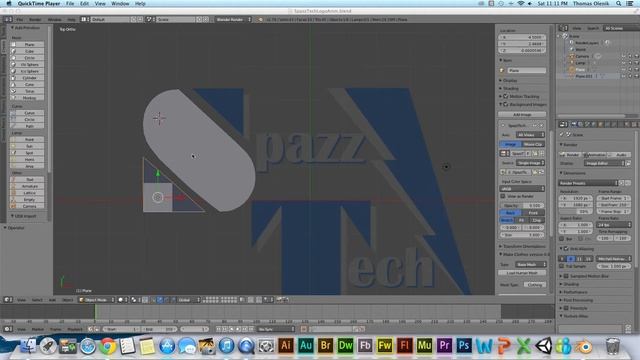Click the timeline Start frame field

[121, 329]
